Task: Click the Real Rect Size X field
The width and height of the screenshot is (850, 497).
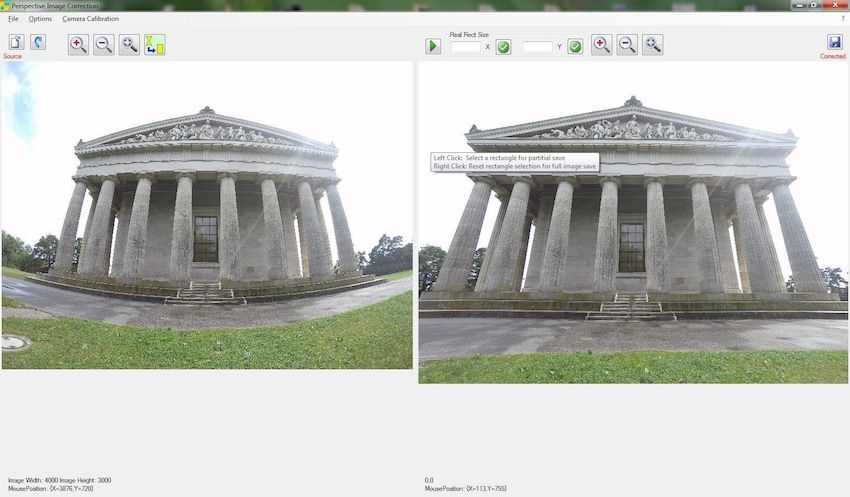Action: (466, 47)
